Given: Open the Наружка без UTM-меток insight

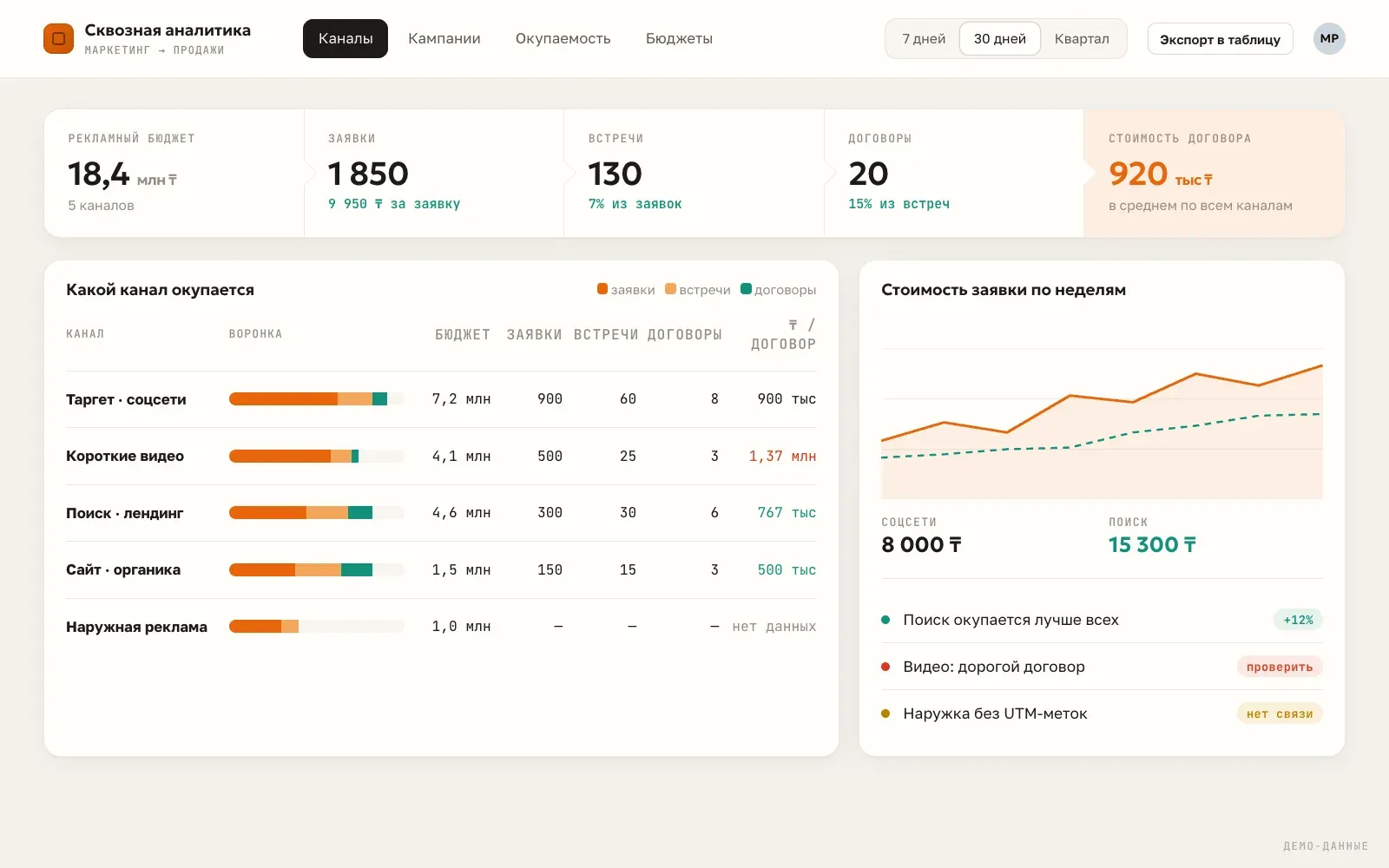Looking at the screenshot, I should point(1102,713).
